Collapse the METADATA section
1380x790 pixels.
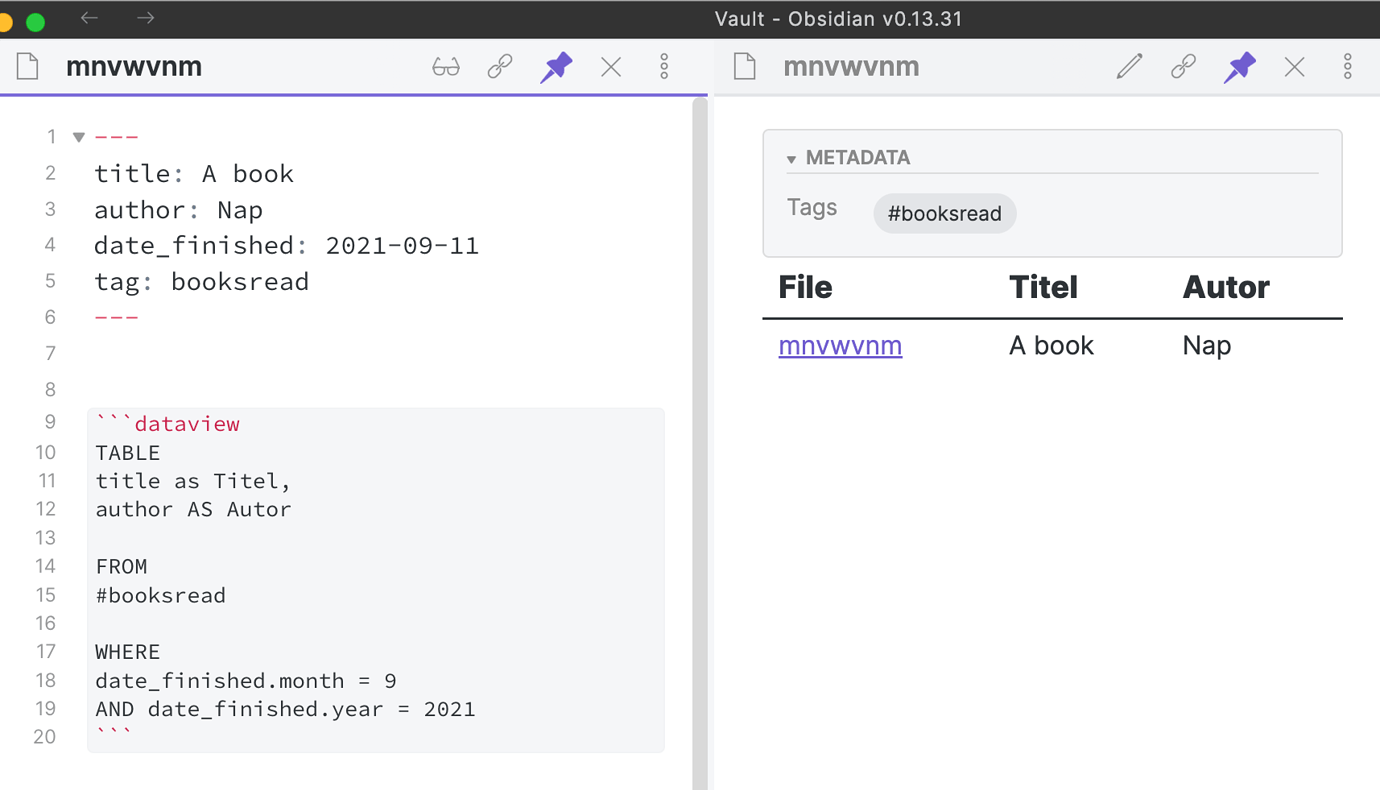coord(791,159)
